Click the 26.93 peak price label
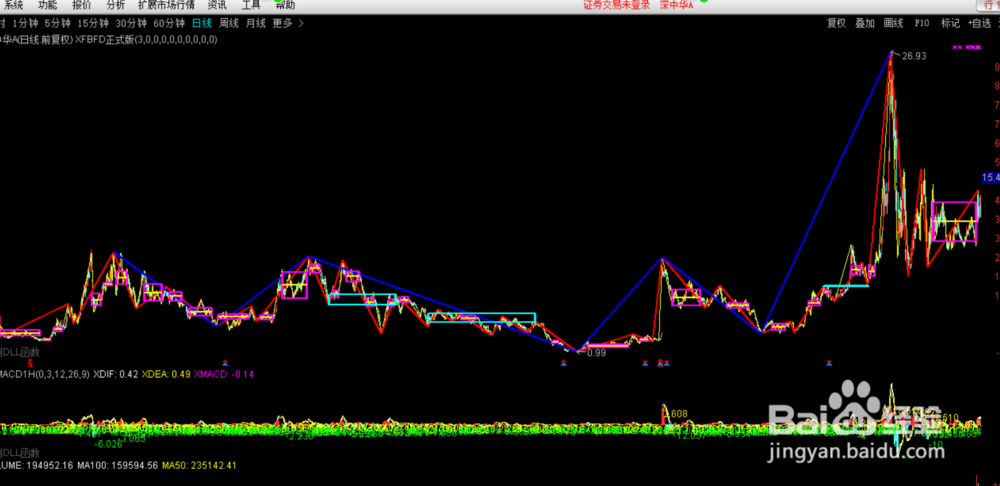 (914, 56)
